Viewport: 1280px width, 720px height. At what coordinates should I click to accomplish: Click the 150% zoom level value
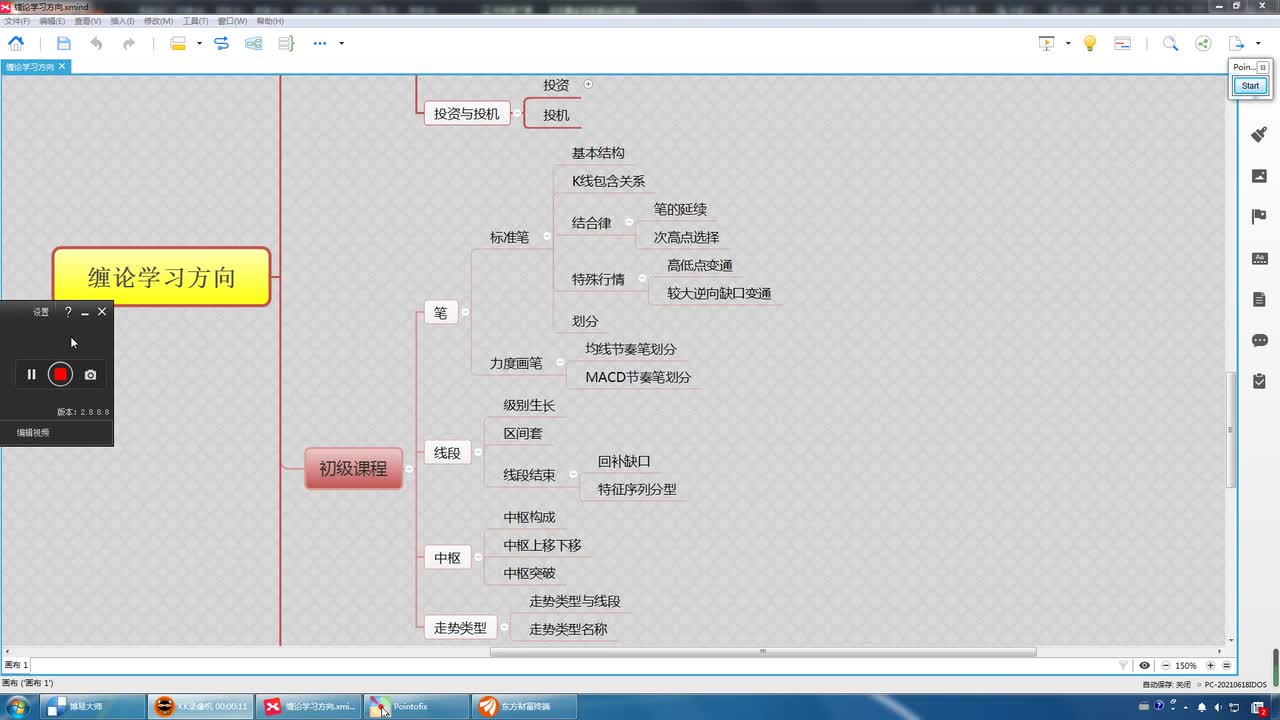click(1186, 665)
